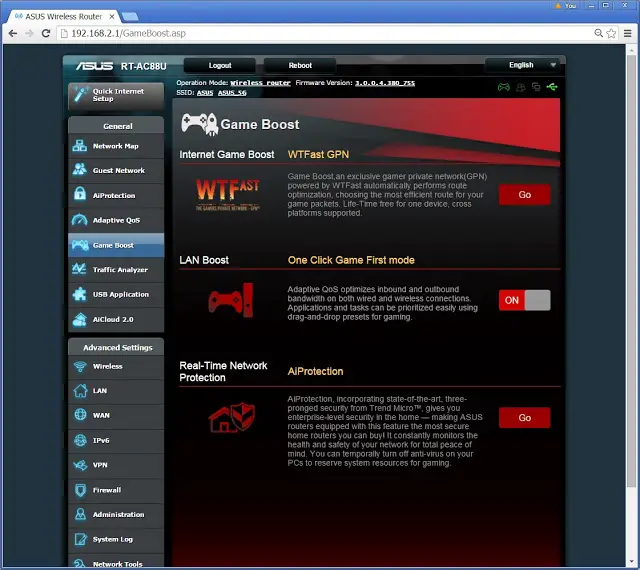The width and height of the screenshot is (640, 570).
Task: Open the Network Map icon in sidebar
Action: [x=80, y=146]
